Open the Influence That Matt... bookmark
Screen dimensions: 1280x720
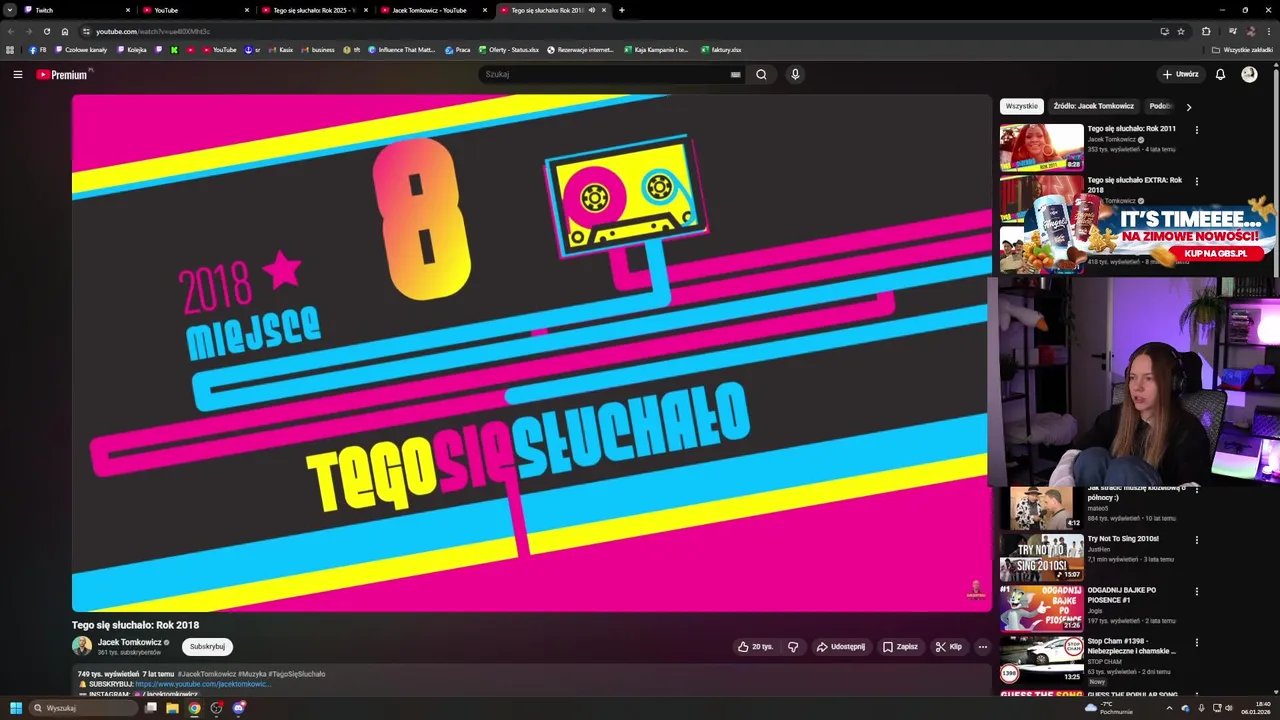402,49
